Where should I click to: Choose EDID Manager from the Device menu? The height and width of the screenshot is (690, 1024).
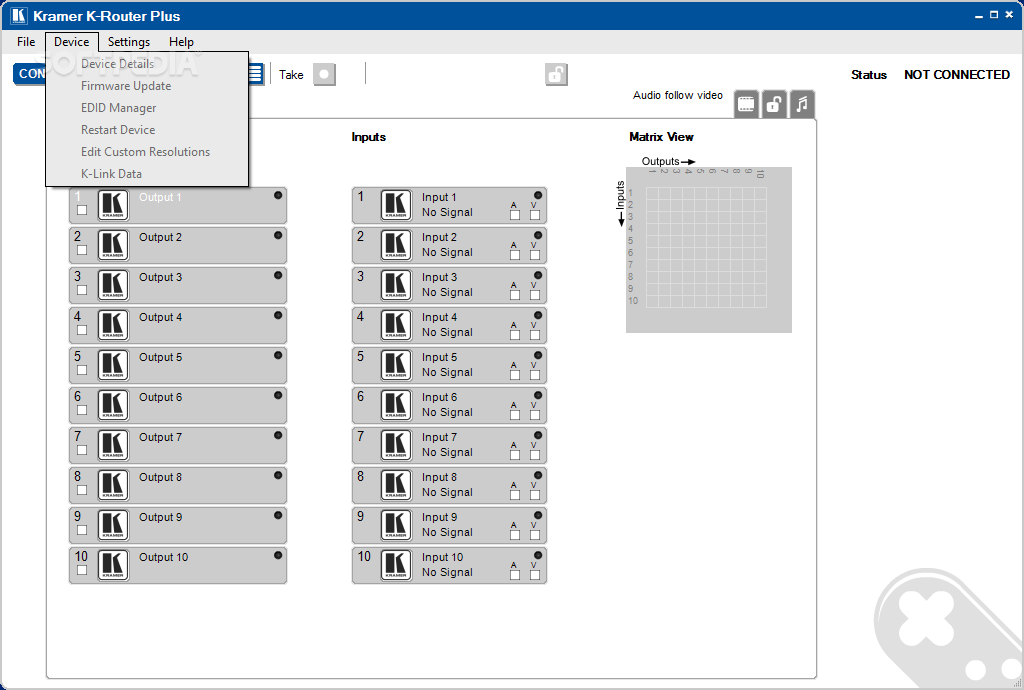(147, 108)
